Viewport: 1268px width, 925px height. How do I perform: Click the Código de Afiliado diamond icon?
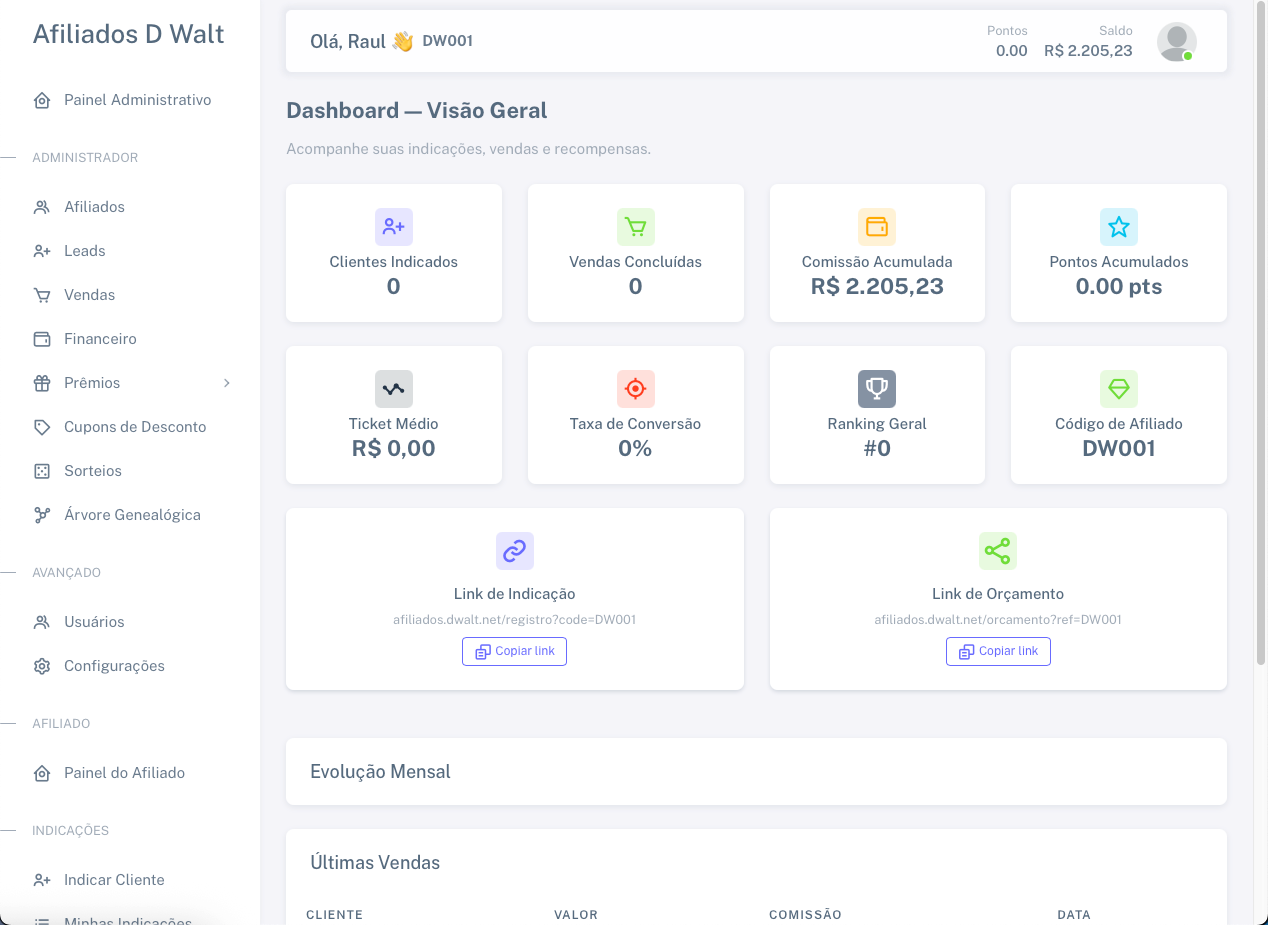(1118, 389)
